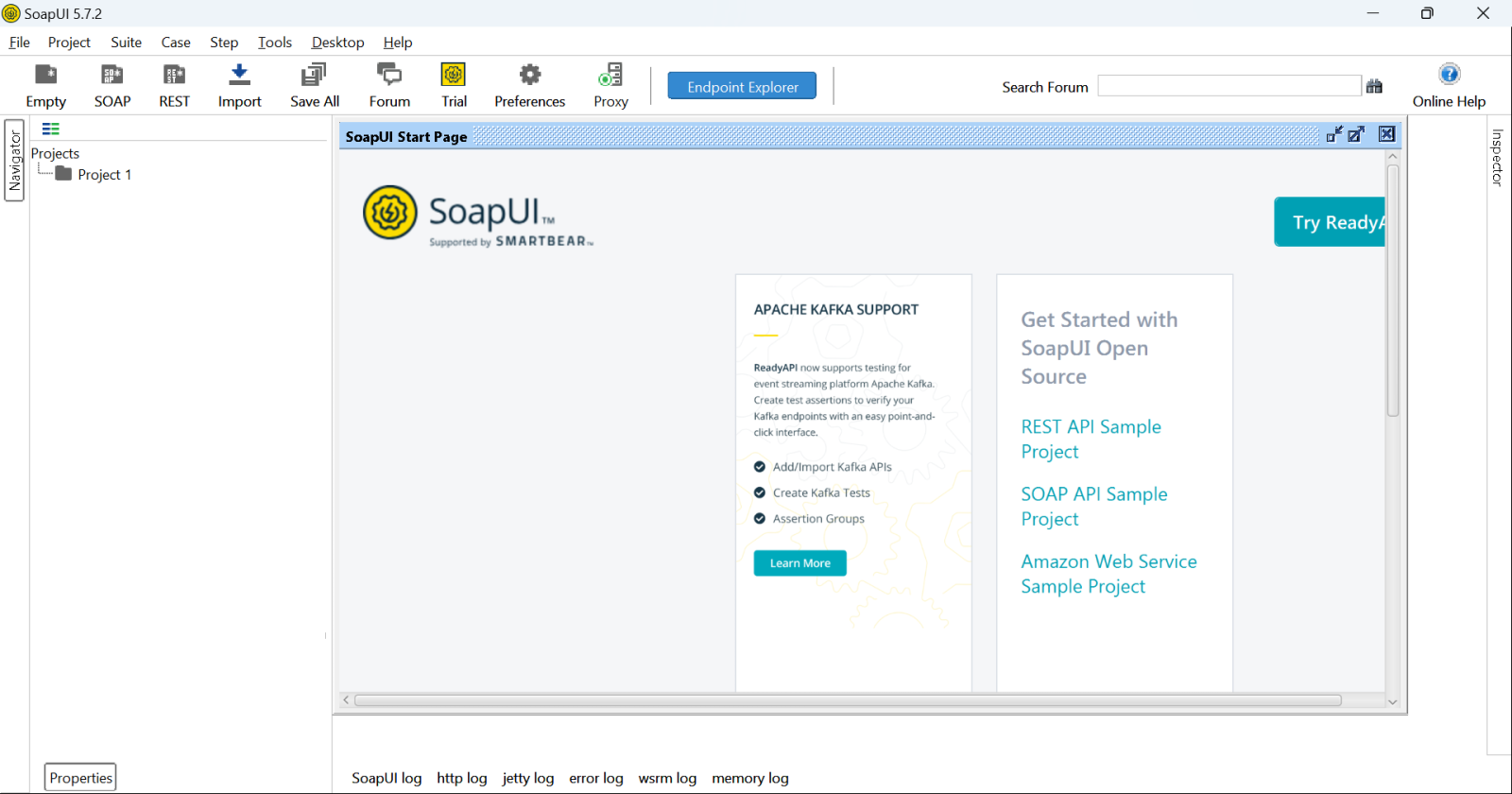1512x794 pixels.
Task: Click the REST project toolbar icon
Action: pyautogui.click(x=174, y=76)
